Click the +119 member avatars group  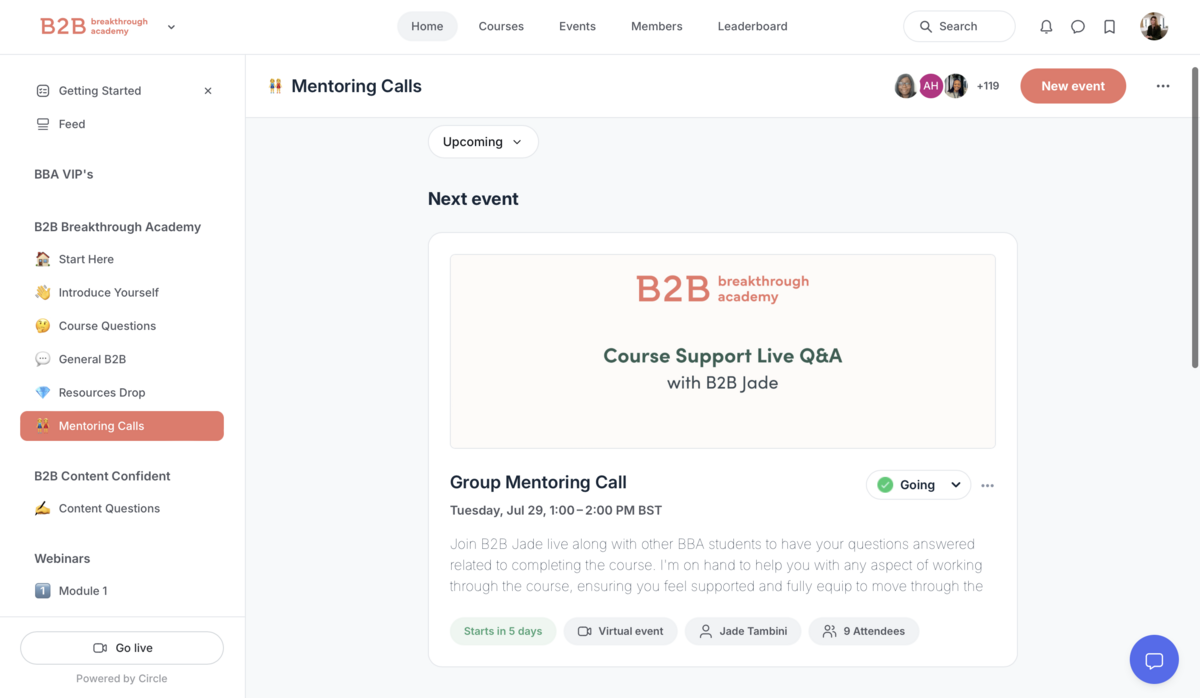(947, 86)
